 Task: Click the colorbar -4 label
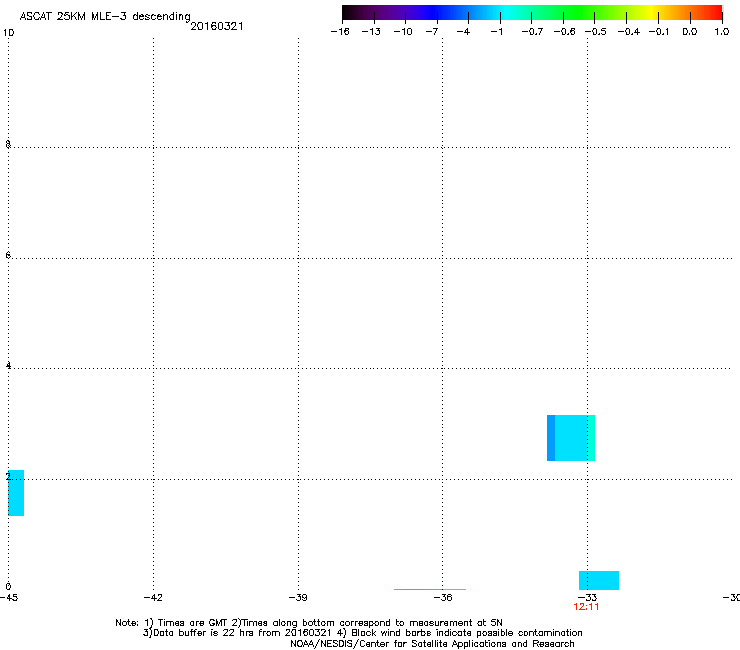[x=463, y=32]
